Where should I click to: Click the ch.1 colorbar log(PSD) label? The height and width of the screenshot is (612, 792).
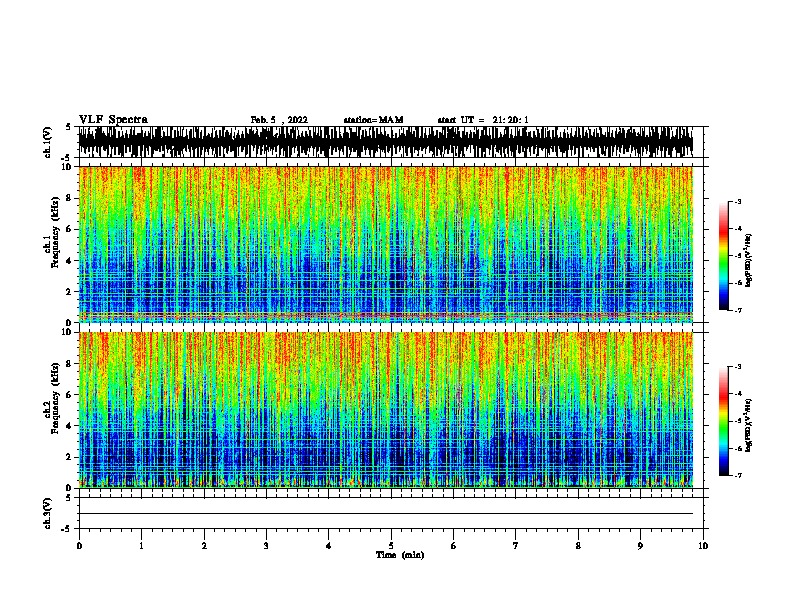coord(749,261)
